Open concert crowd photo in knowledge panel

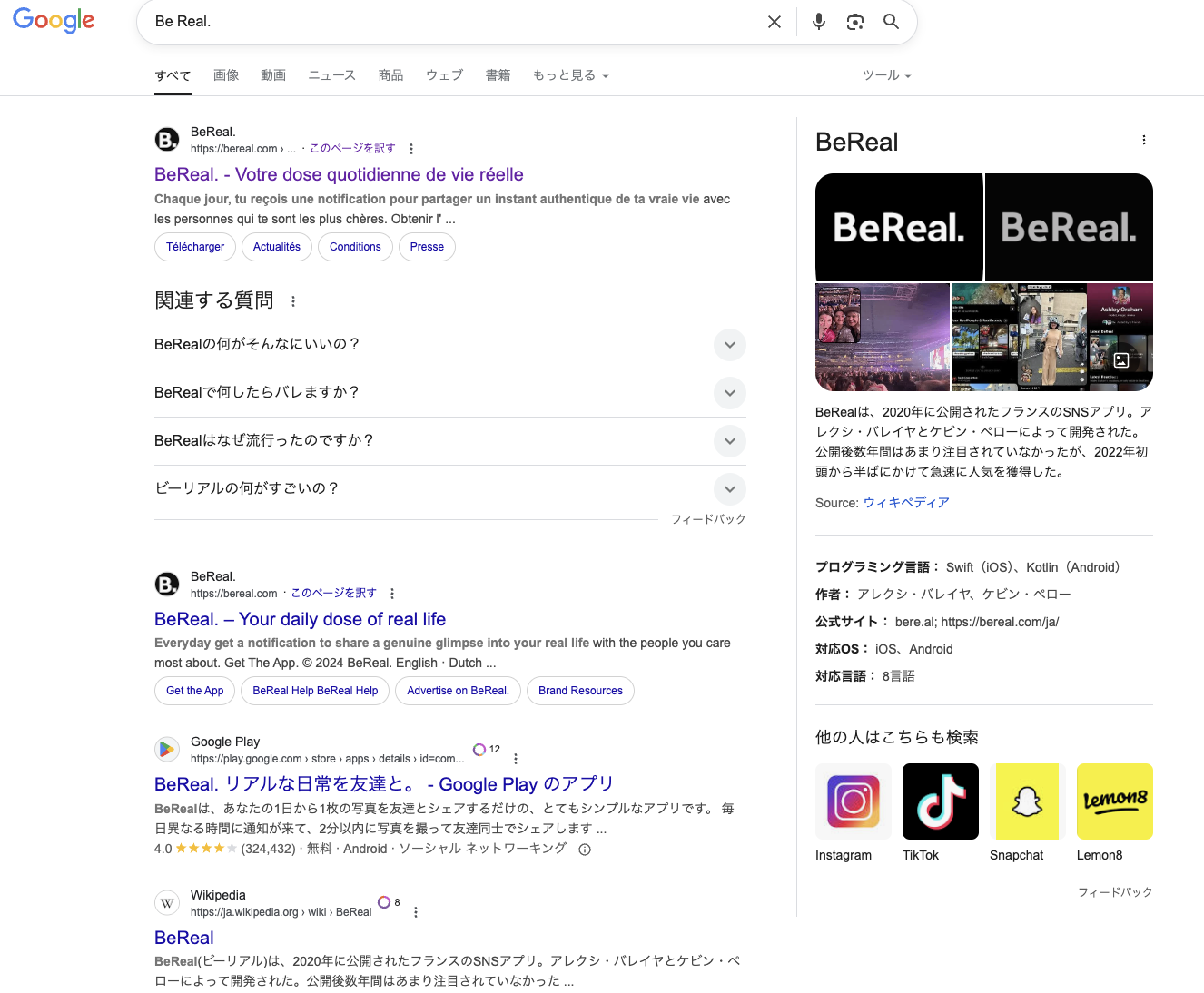[883, 337]
